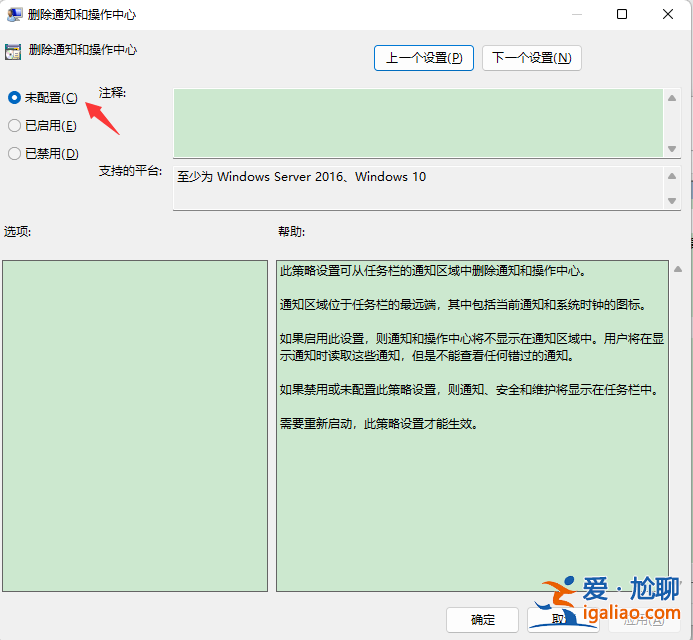Click up arrow of 帮助 pane scrollbar
Screen dimensions: 693x640
point(678,269)
